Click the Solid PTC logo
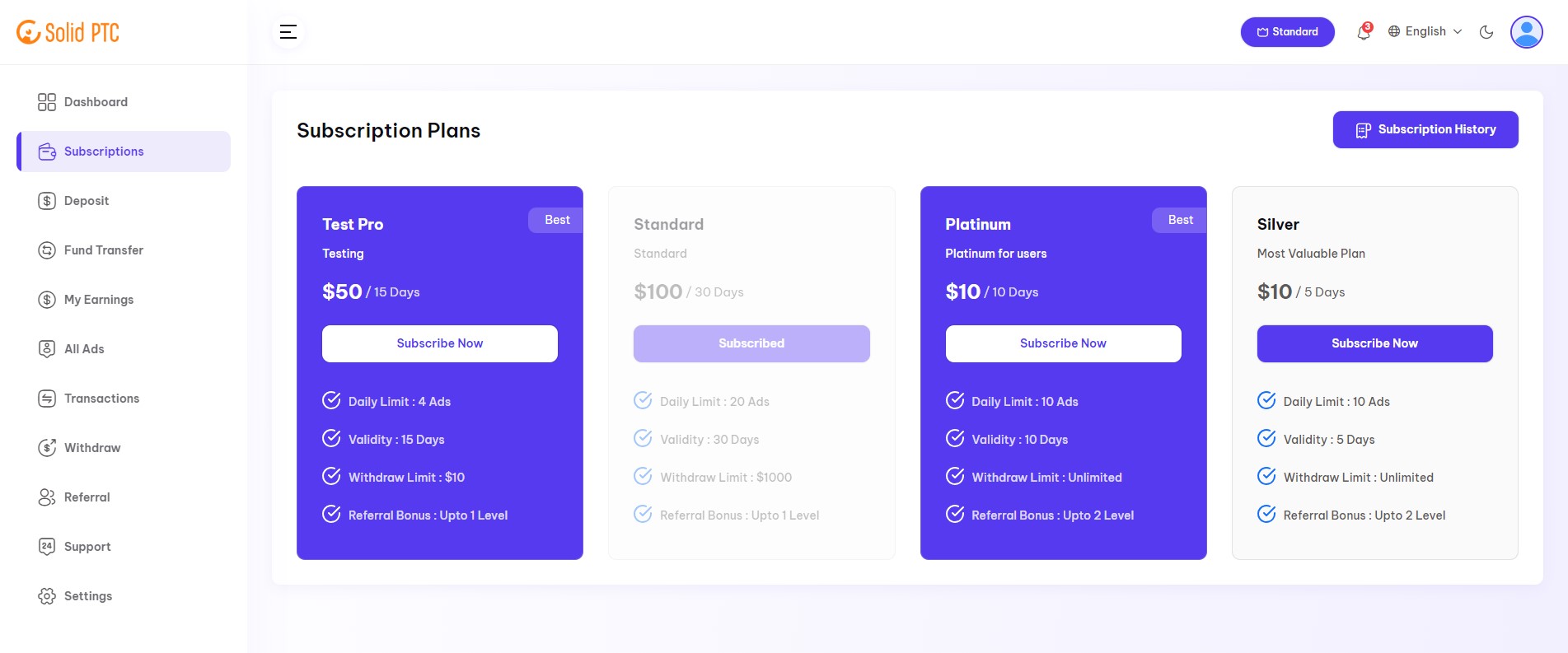This screenshot has width=1568, height=653. (x=68, y=31)
